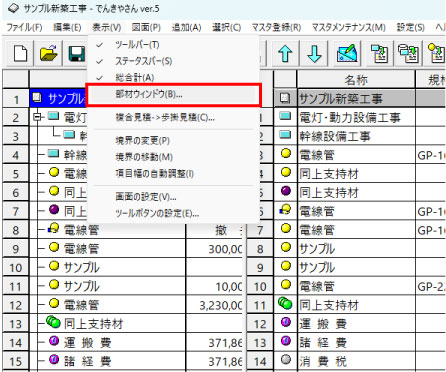Click the gray ball icon beside 消費税
Image resolution: width=446 pixels, height=372 pixels.
pyautogui.click(x=286, y=359)
